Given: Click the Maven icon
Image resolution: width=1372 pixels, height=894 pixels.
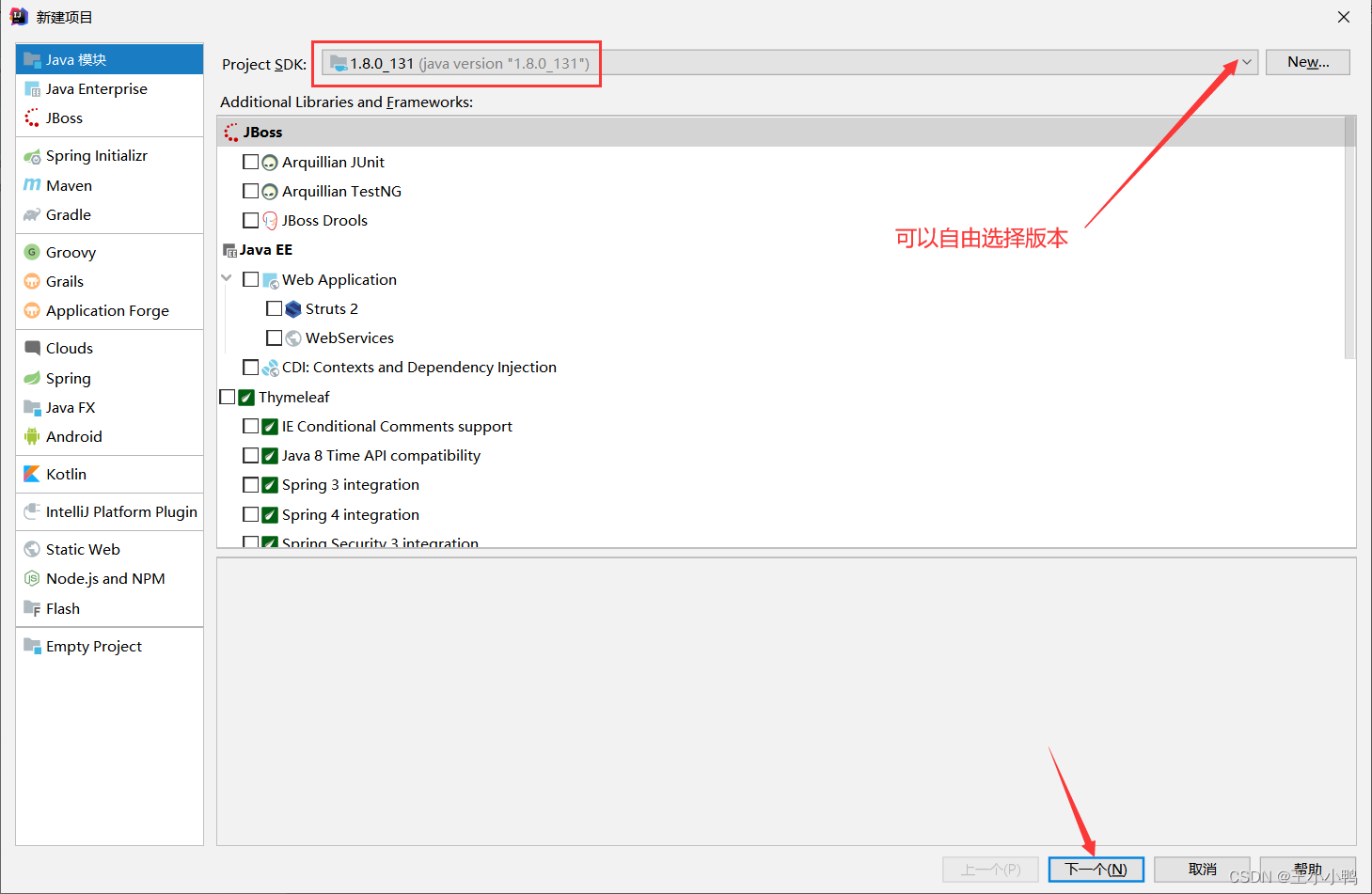Looking at the screenshot, I should pos(32,185).
